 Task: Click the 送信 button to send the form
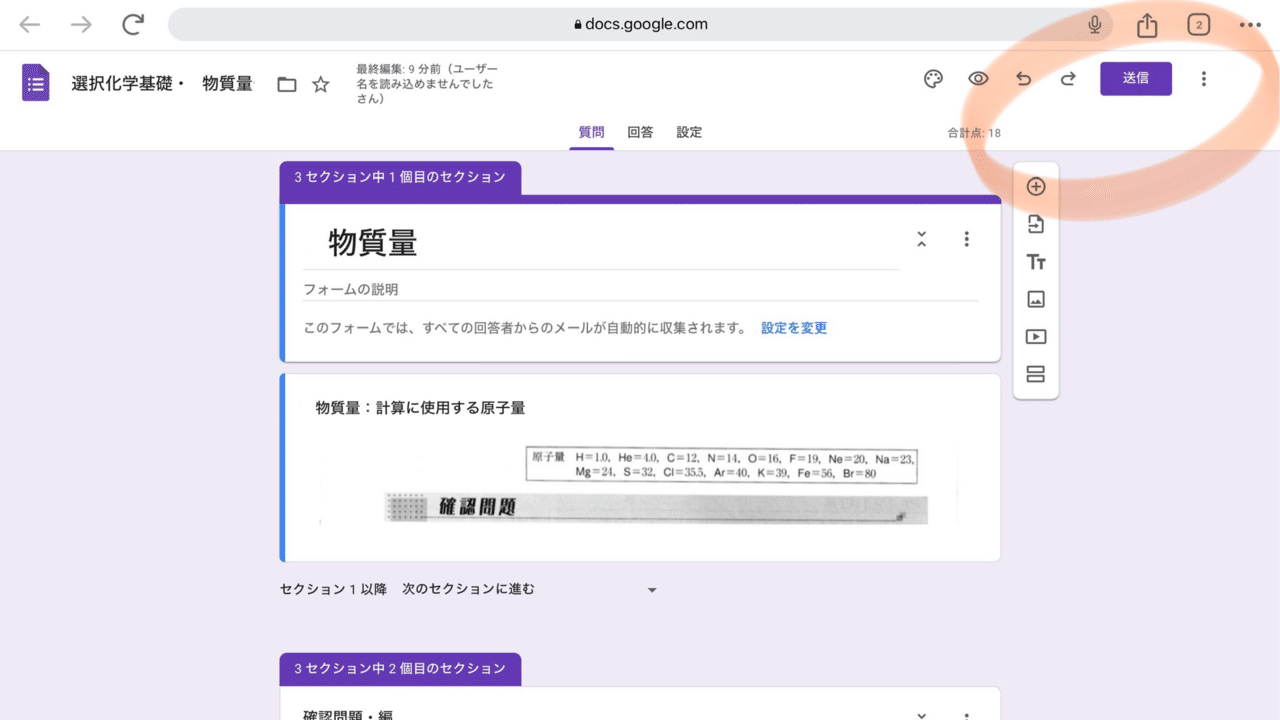pos(1136,78)
